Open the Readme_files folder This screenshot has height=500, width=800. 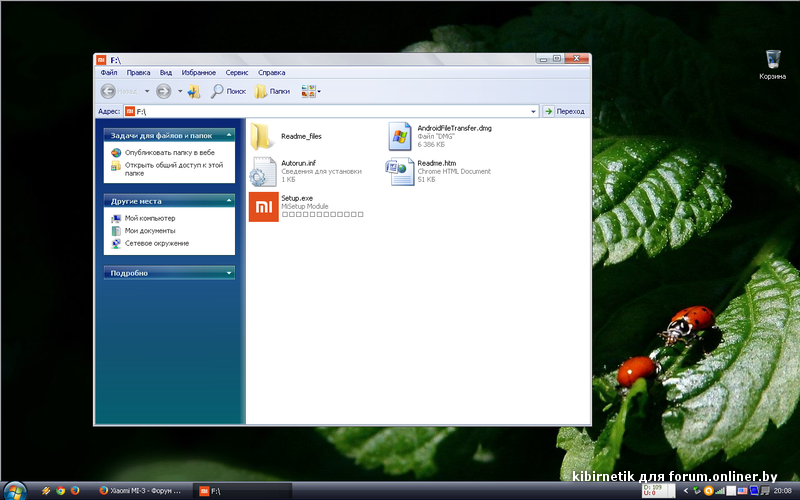tap(264, 136)
